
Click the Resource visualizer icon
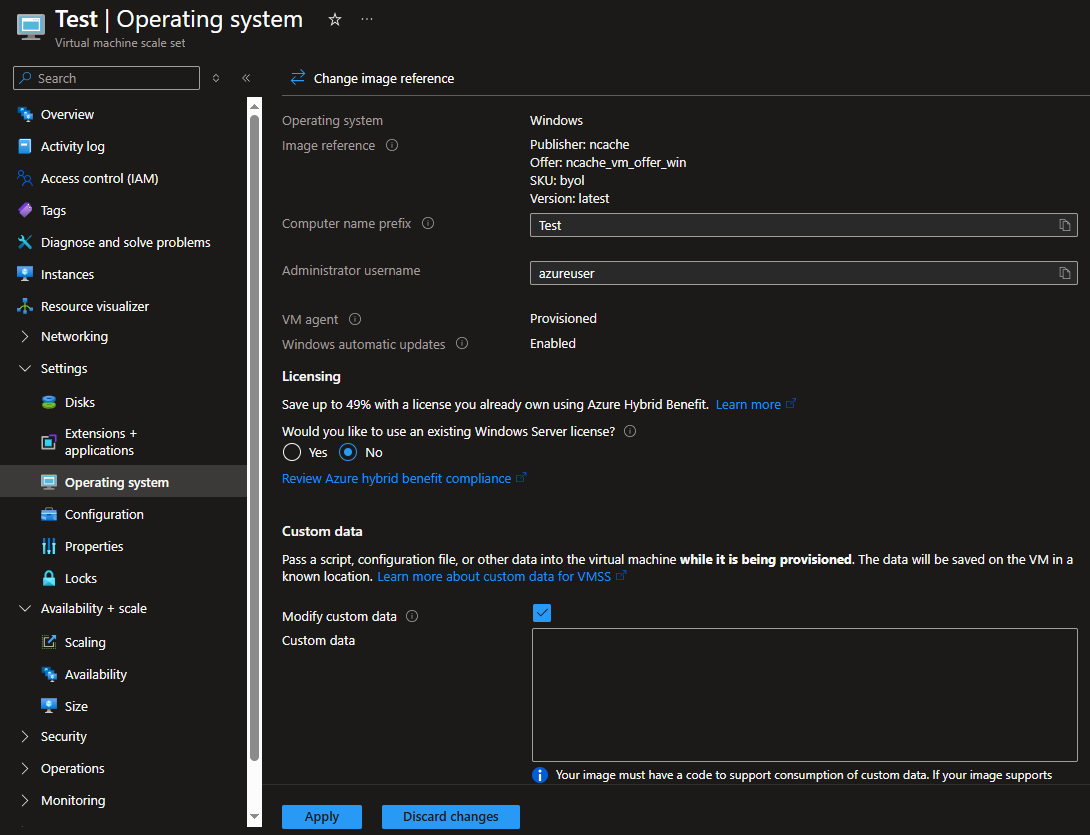click(25, 306)
